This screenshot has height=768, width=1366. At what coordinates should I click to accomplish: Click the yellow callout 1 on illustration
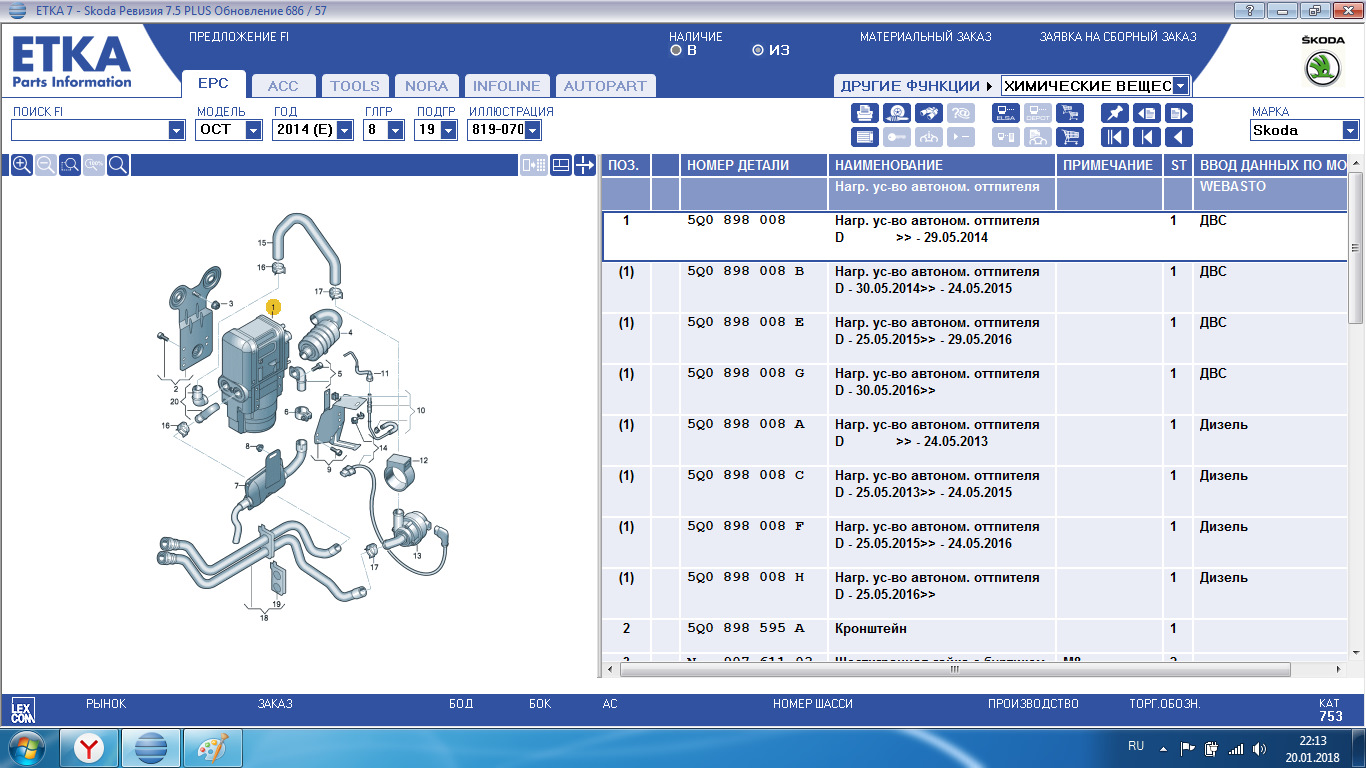click(273, 307)
